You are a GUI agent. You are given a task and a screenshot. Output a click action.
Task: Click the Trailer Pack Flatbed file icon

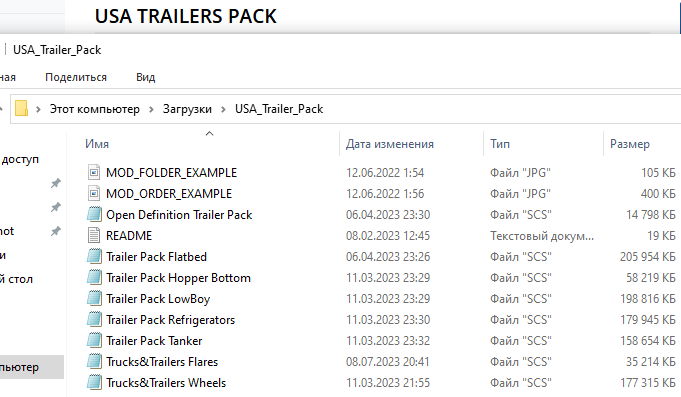94,257
